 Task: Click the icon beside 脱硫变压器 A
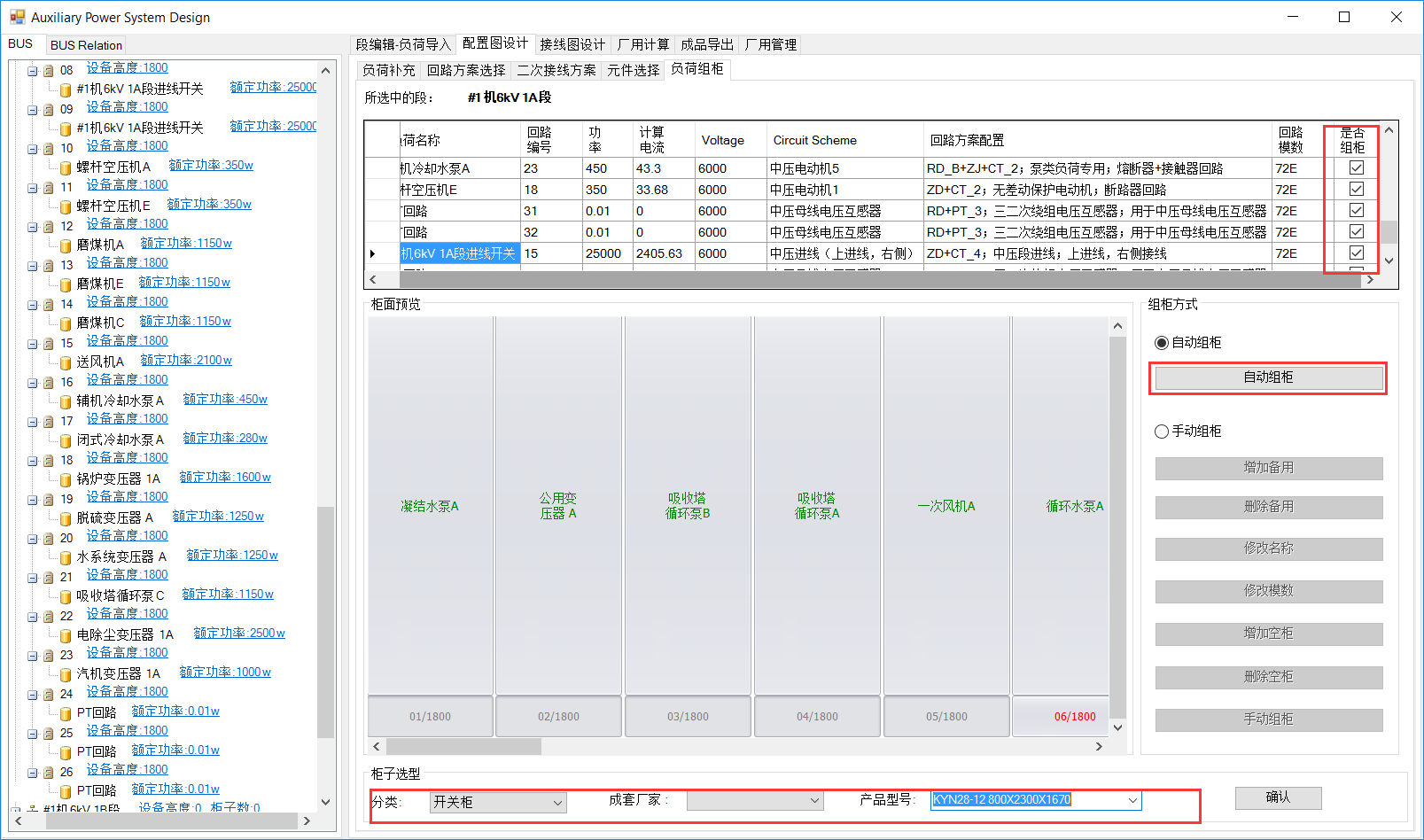[66, 518]
